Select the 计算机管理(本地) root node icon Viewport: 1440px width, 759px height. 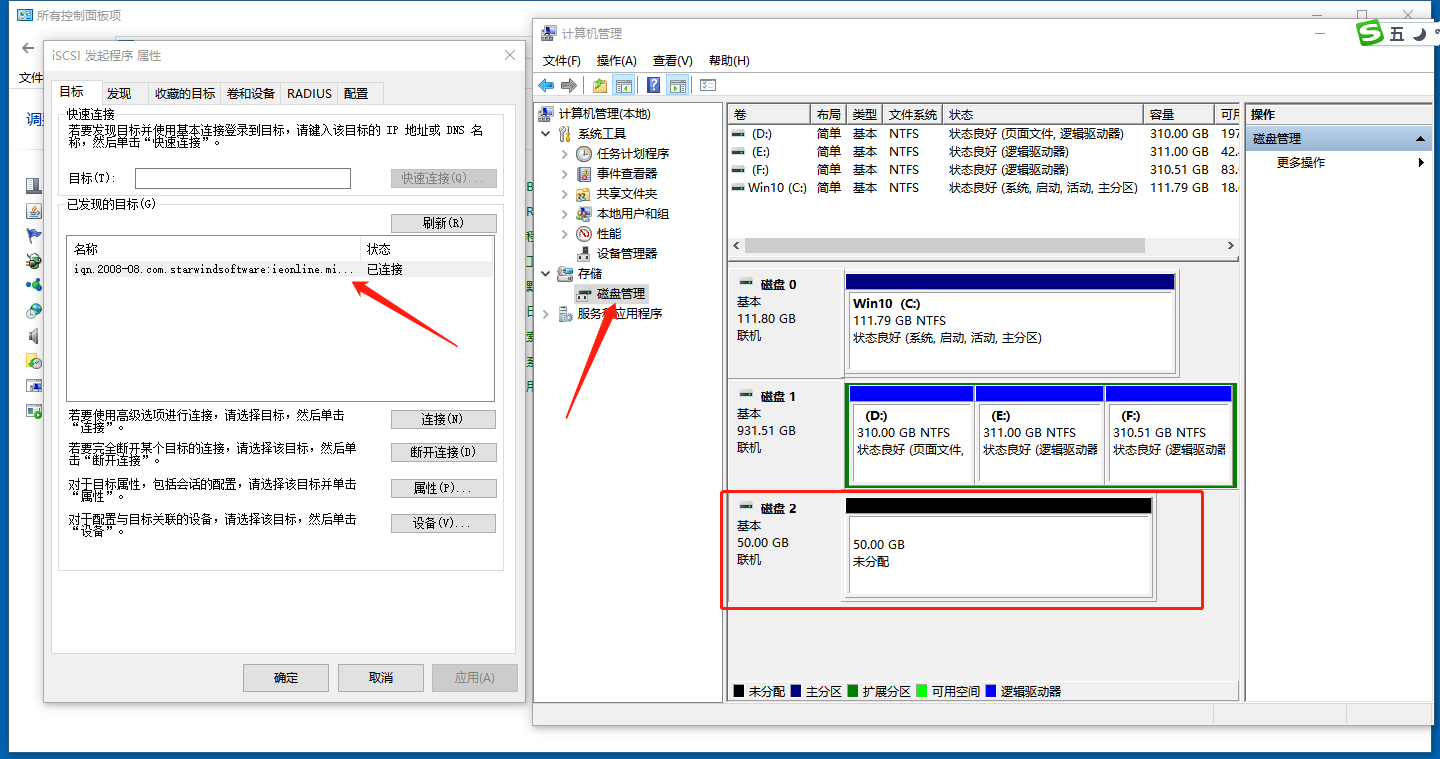pos(547,113)
